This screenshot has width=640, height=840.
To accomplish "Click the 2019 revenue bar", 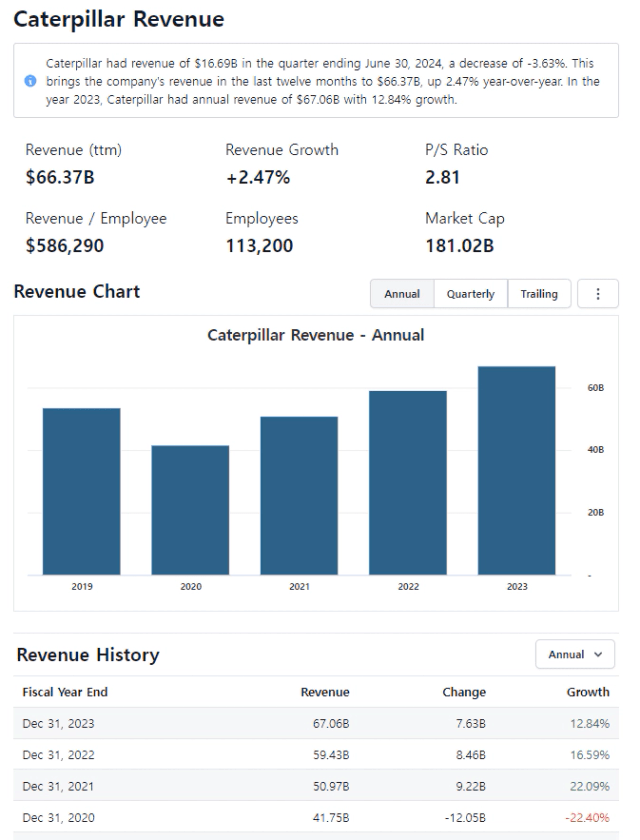I will (x=81, y=491).
